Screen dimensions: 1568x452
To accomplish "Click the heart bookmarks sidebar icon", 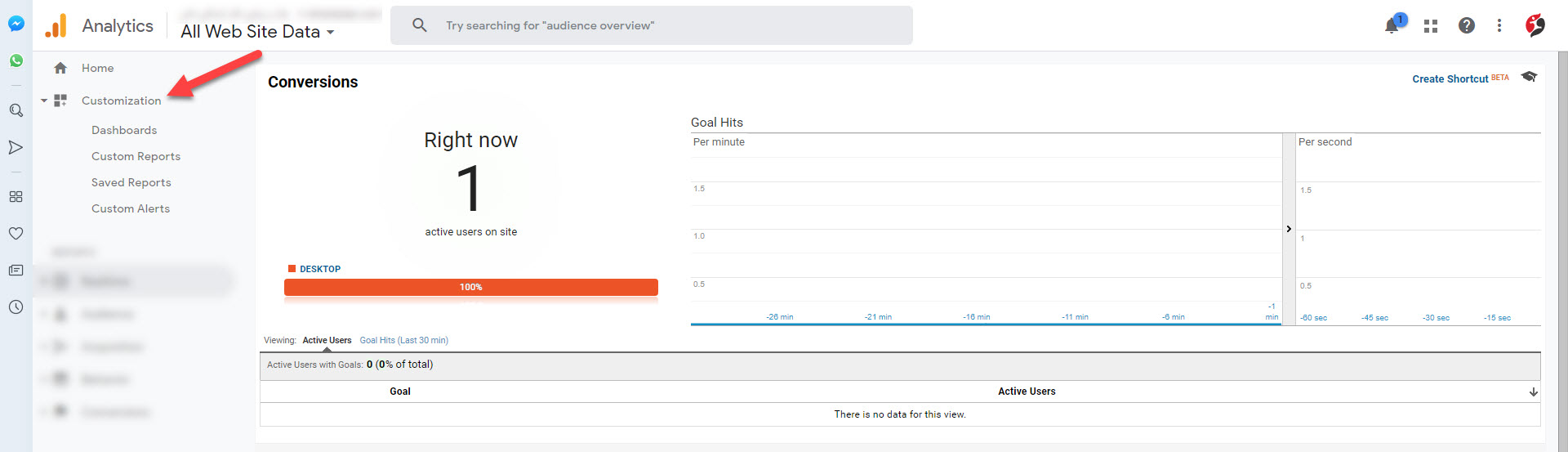I will [16, 233].
